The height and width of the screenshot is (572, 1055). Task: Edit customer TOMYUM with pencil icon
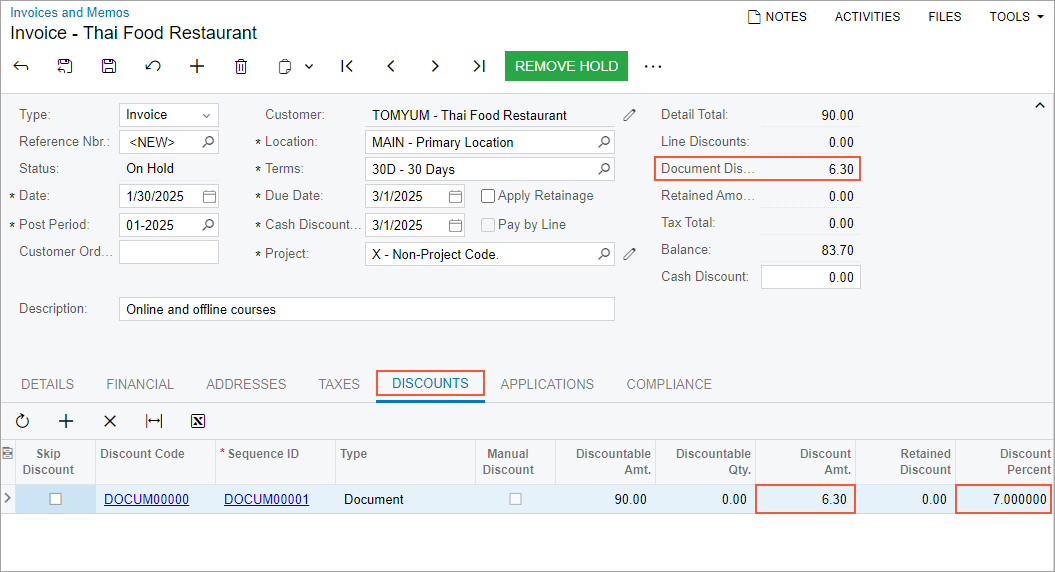click(x=629, y=115)
